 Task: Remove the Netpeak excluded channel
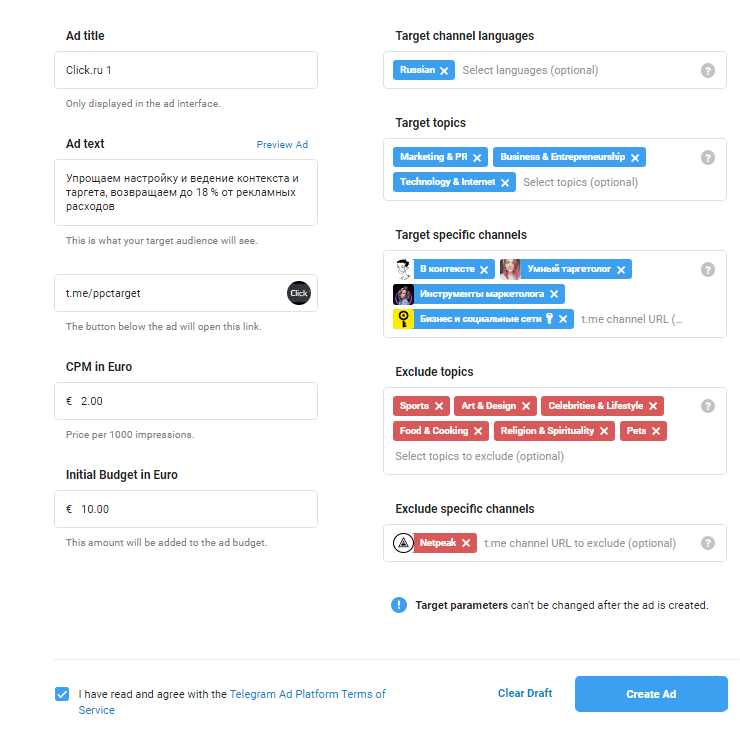pos(466,543)
